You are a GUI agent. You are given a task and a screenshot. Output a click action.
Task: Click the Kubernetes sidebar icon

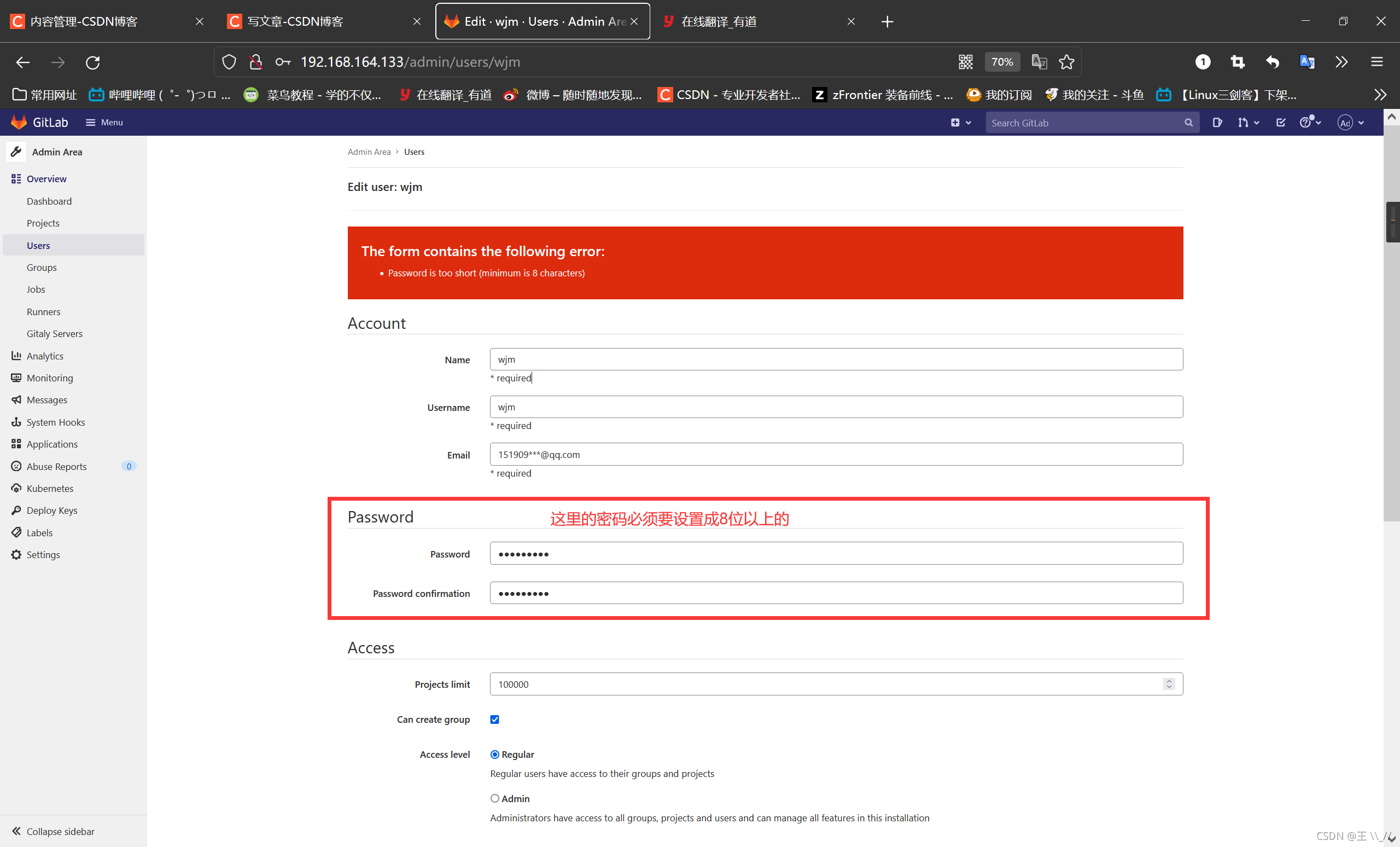coord(16,488)
